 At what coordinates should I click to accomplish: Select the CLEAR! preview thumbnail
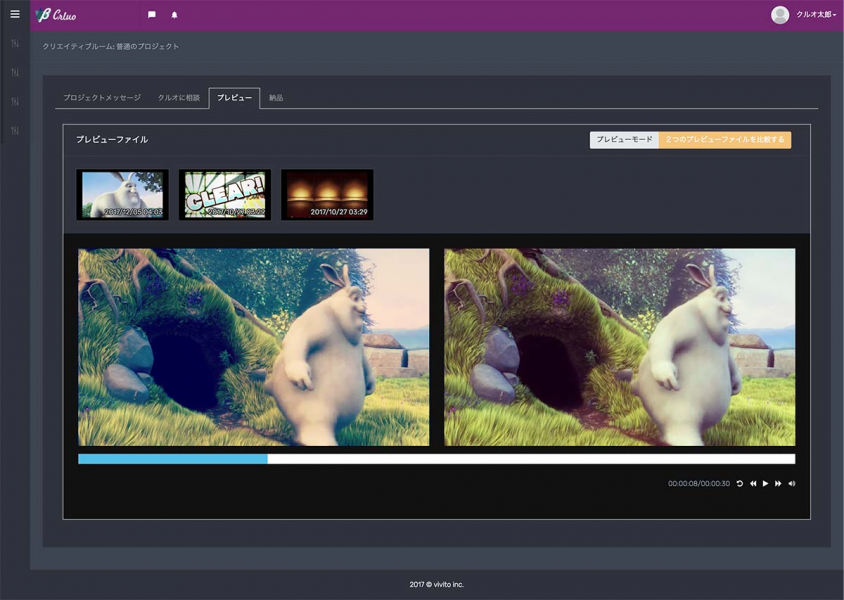coord(225,195)
